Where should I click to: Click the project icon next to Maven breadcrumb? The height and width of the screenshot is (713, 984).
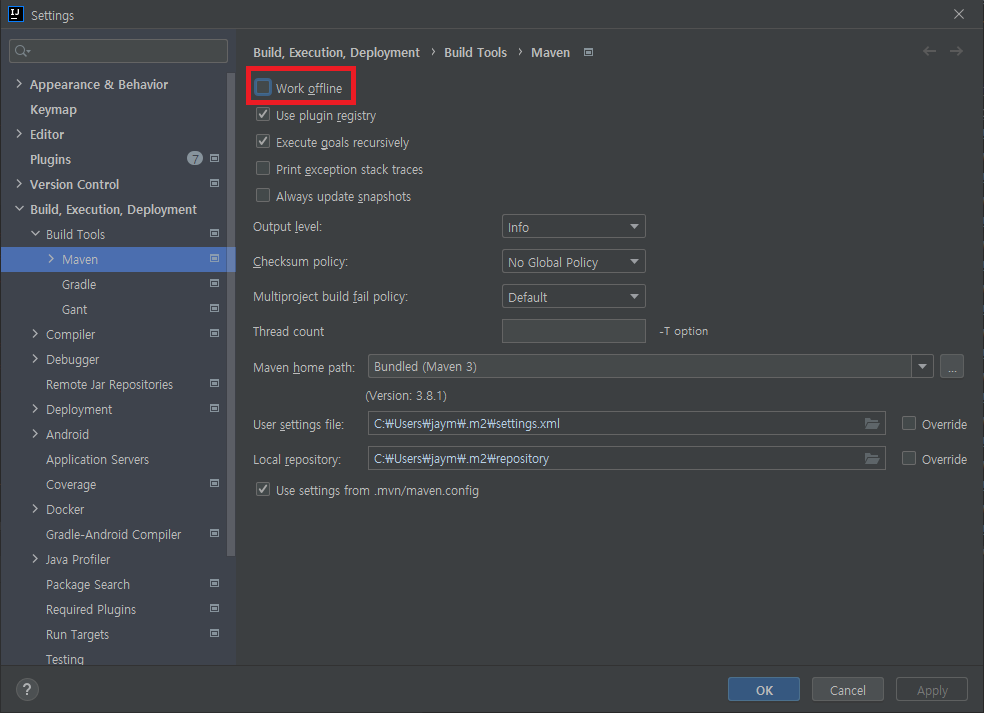pyautogui.click(x=589, y=53)
